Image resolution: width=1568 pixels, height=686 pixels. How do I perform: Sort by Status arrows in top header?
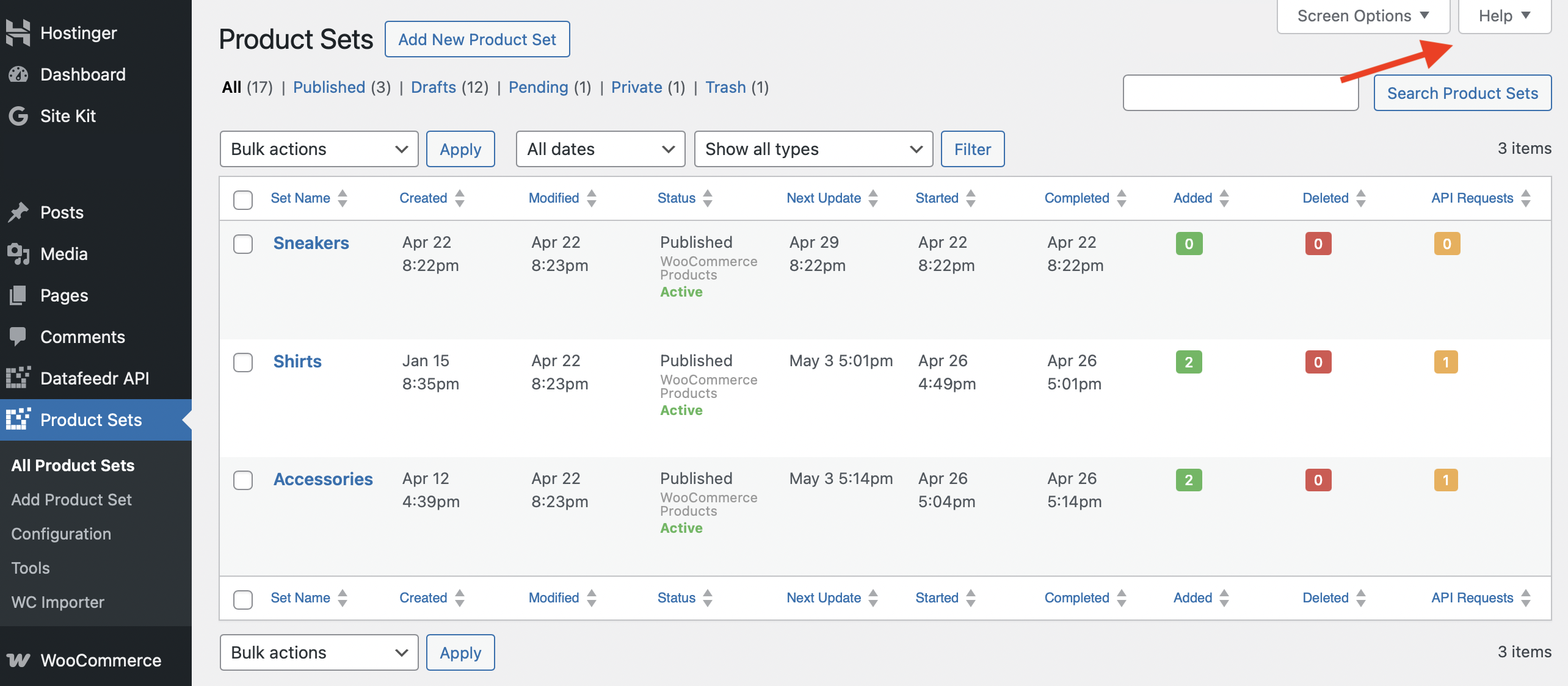coord(708,198)
